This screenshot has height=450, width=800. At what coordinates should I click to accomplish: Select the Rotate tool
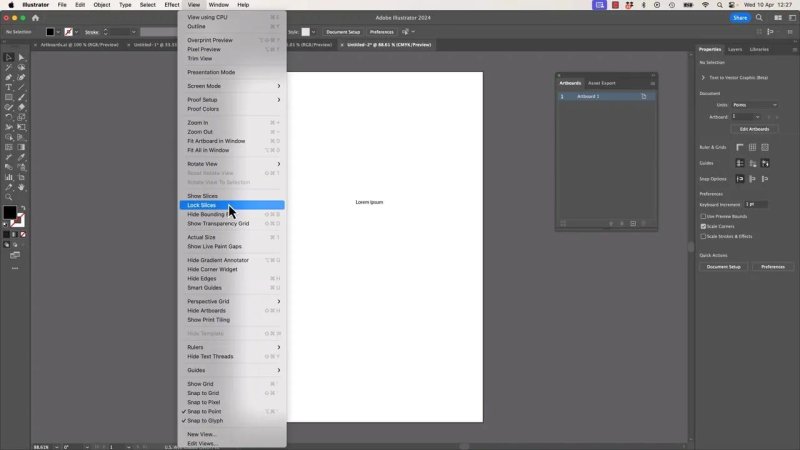[x=8, y=117]
